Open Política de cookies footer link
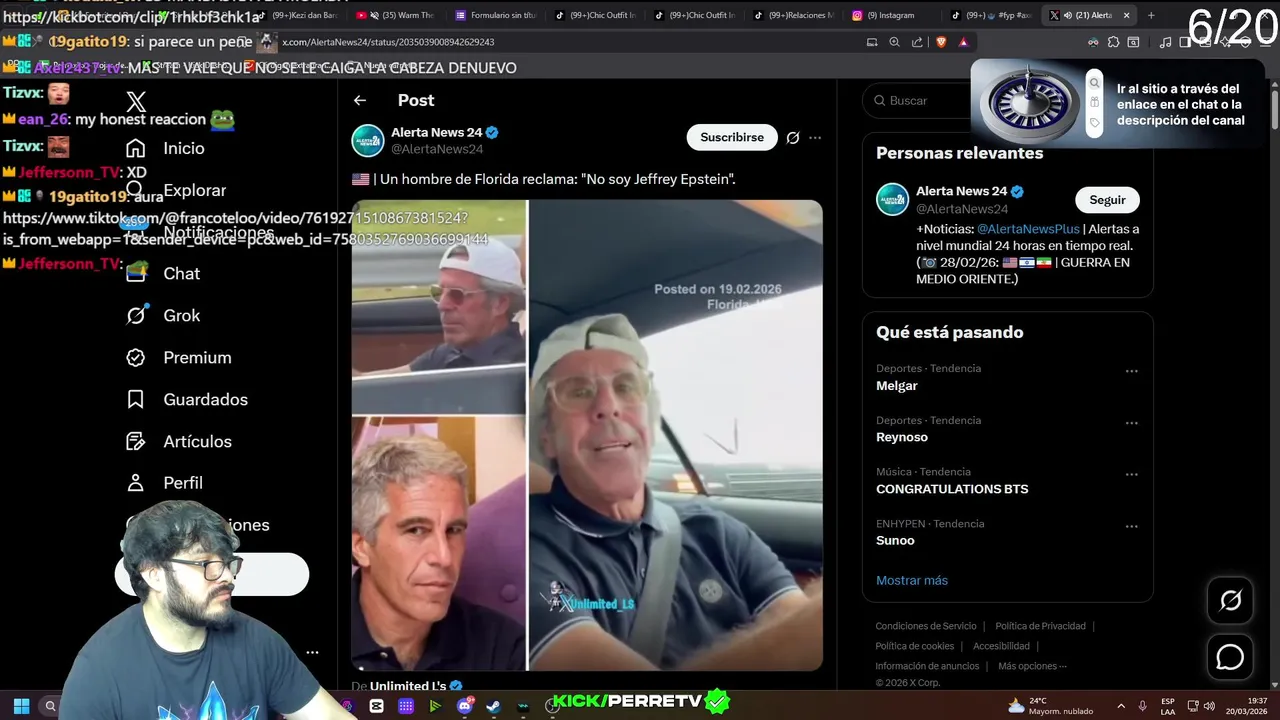Image resolution: width=1280 pixels, height=720 pixels. click(x=915, y=646)
